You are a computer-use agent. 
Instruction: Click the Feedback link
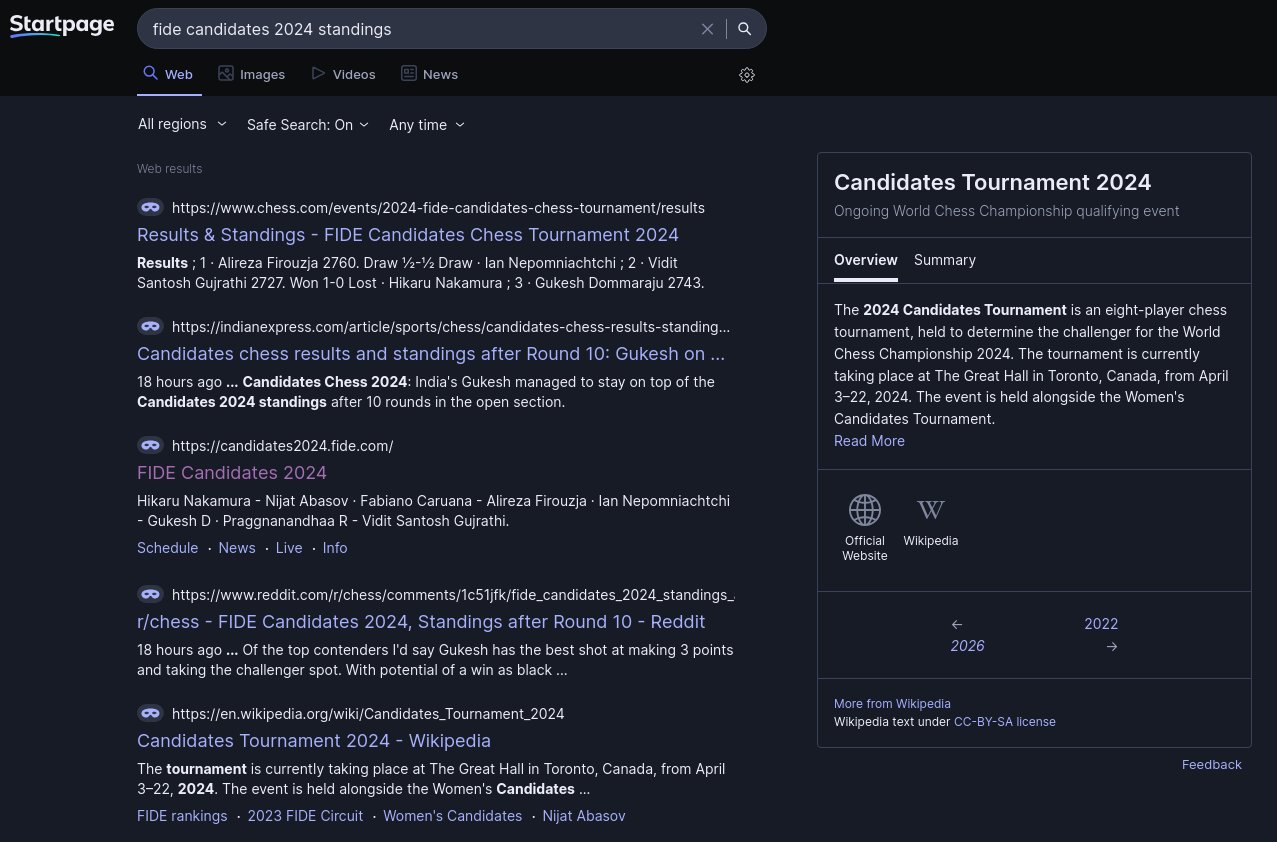[x=1211, y=764]
